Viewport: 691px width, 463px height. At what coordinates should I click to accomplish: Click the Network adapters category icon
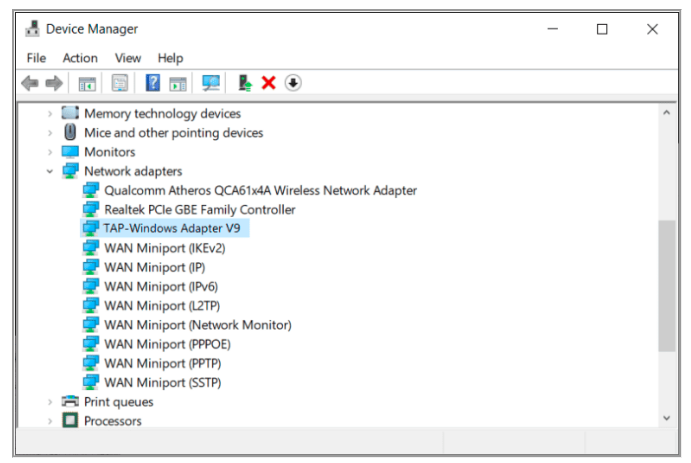click(70, 170)
